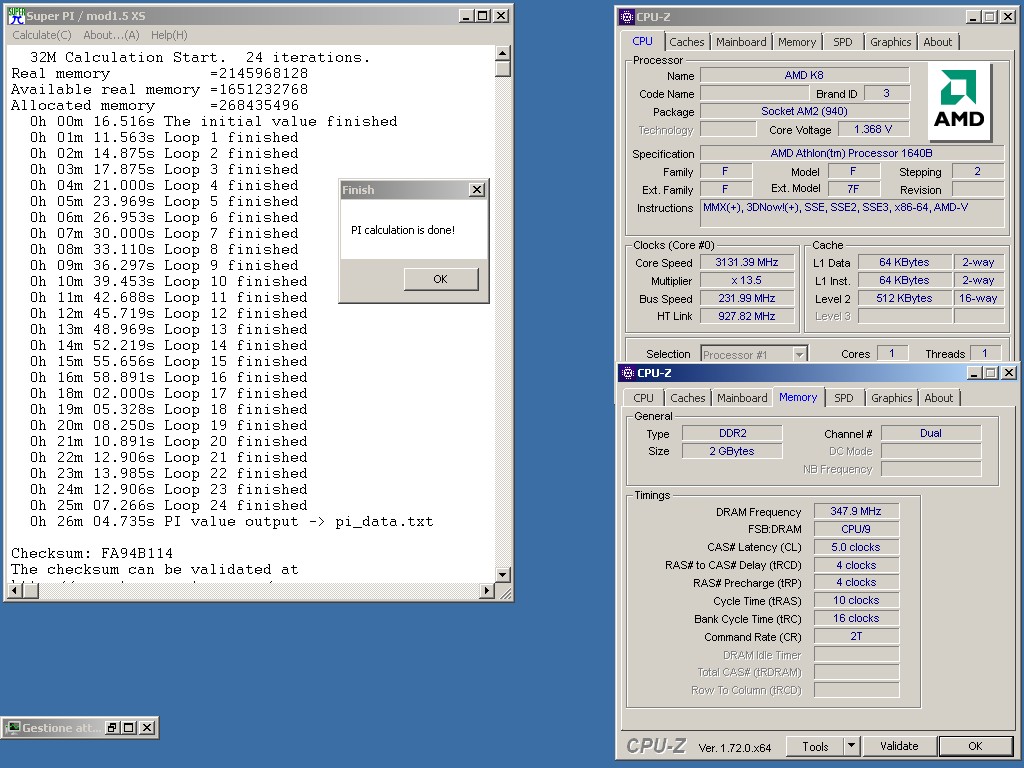
Task: Open About tab in lower CPU-Z window
Action: pos(938,398)
